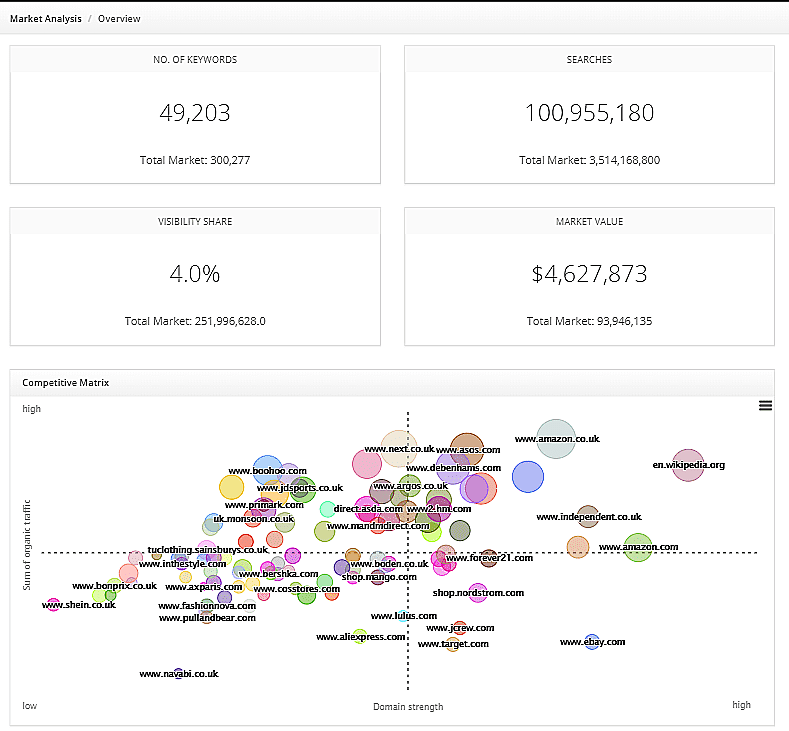Click the direct.asda.com label
Image resolution: width=789 pixels, height=731 pixels.
click(368, 509)
